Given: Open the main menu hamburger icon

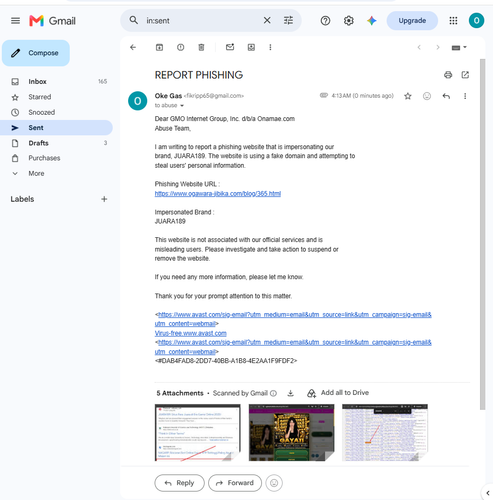Looking at the screenshot, I should pyautogui.click(x=15, y=21).
